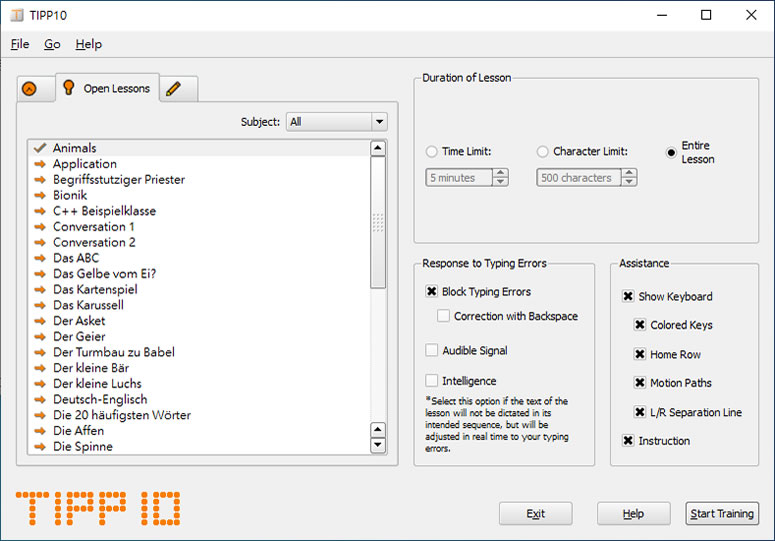775x541 pixels.
Task: Click the orange arrow next to Die Spinne
Action: pyautogui.click(x=40, y=447)
